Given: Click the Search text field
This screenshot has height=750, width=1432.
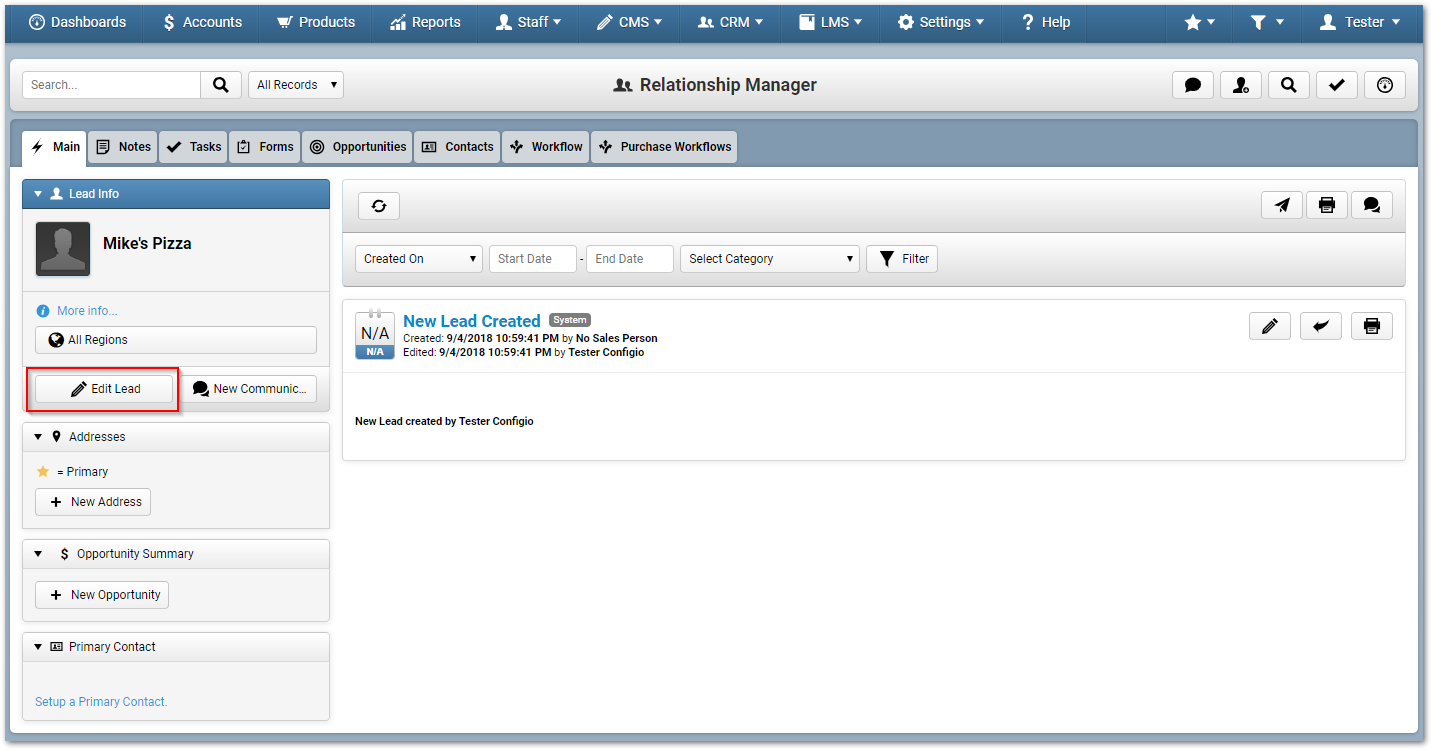Looking at the screenshot, I should 111,85.
